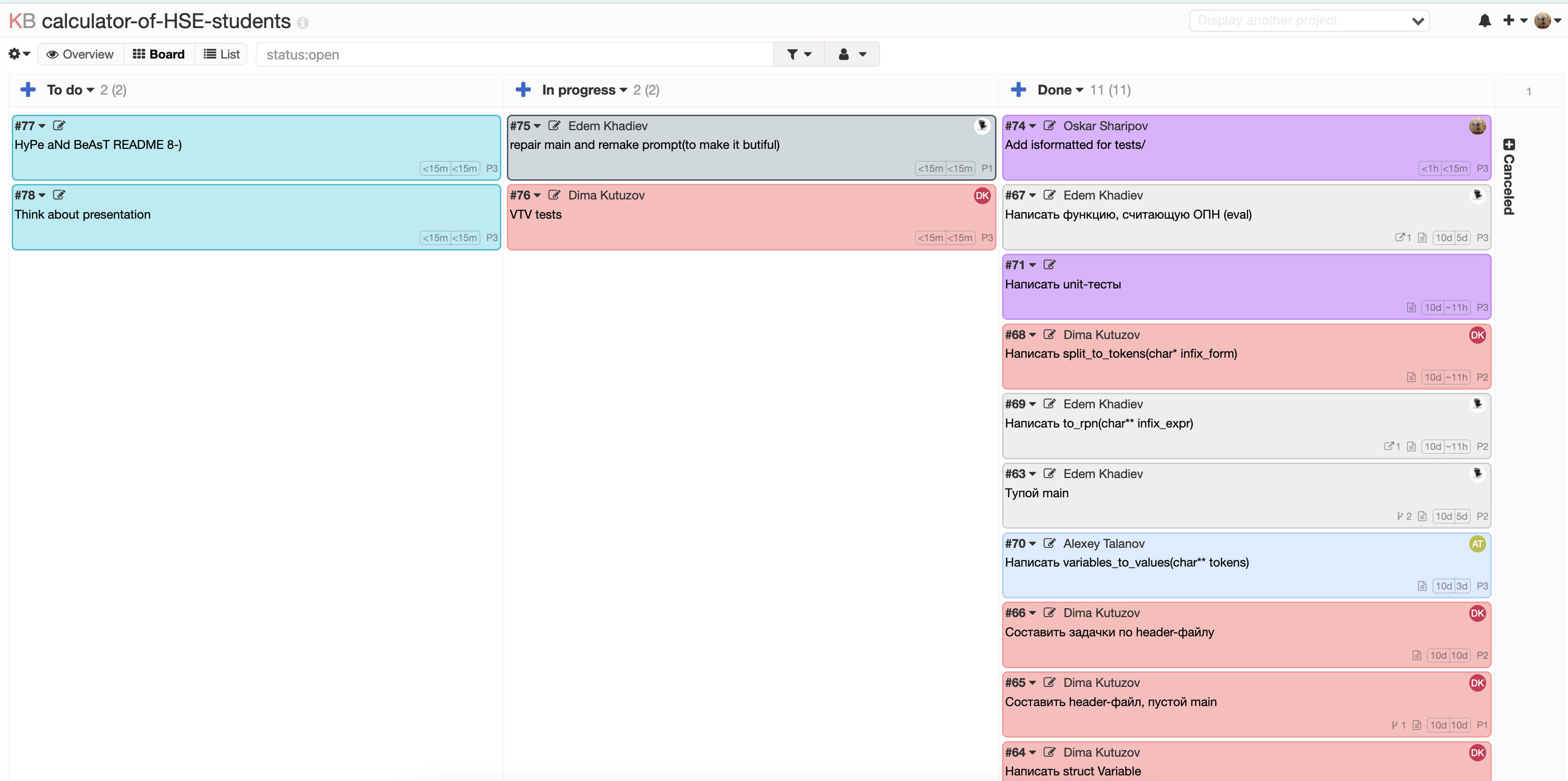Open task 'Тупой main'
Image resolution: width=1568 pixels, height=781 pixels.
click(x=1037, y=493)
